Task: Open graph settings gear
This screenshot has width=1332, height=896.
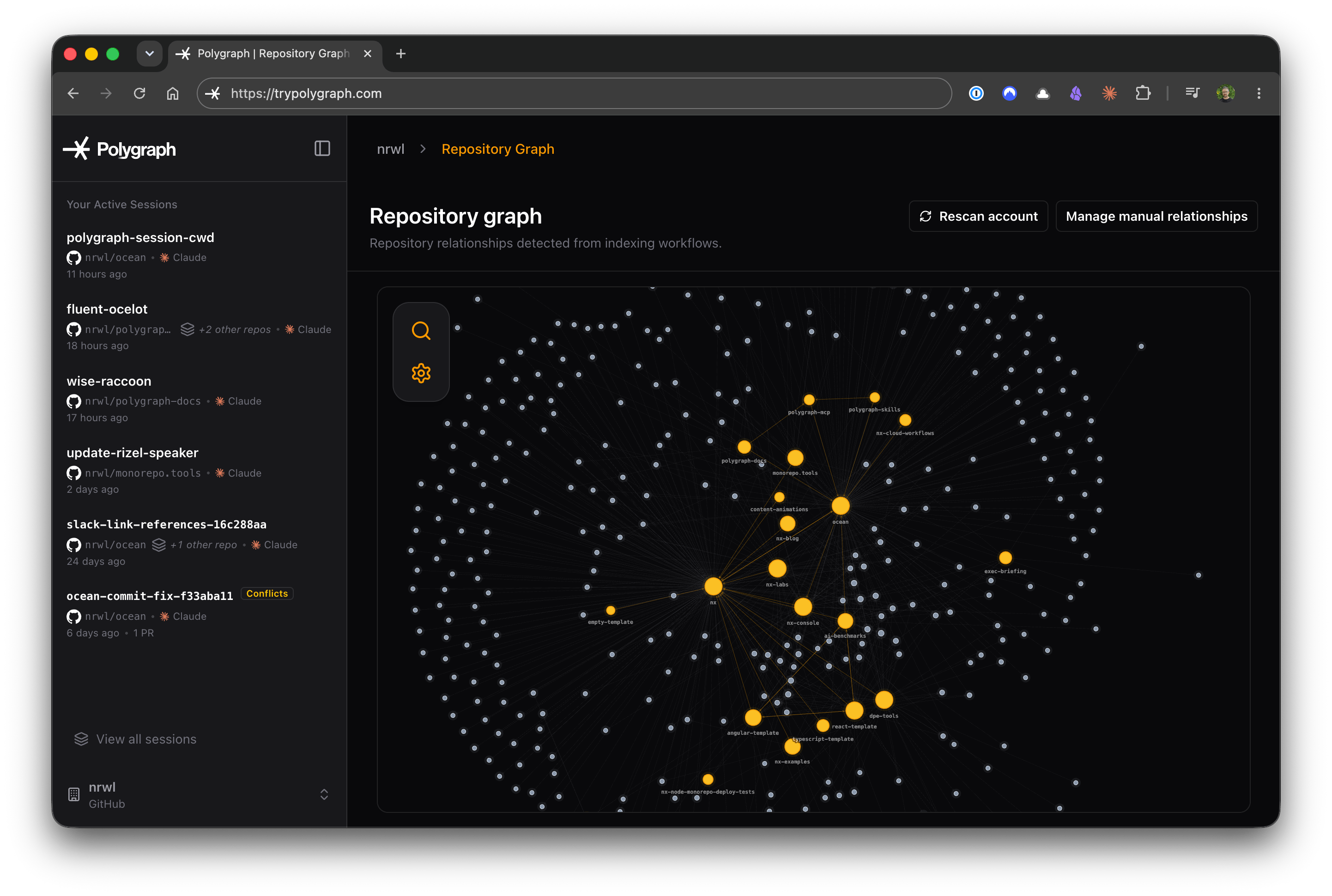Action: point(421,373)
